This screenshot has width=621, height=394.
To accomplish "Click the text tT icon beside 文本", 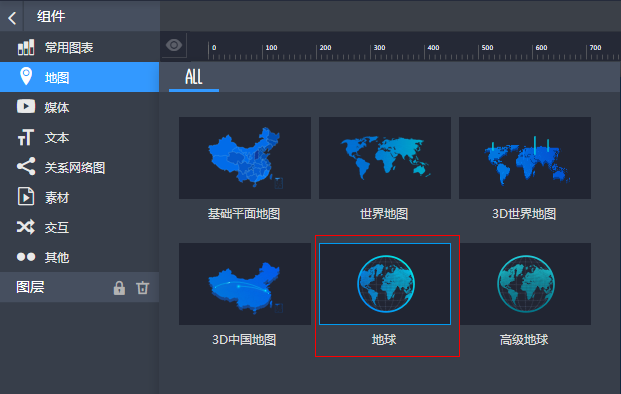I will click(26, 137).
